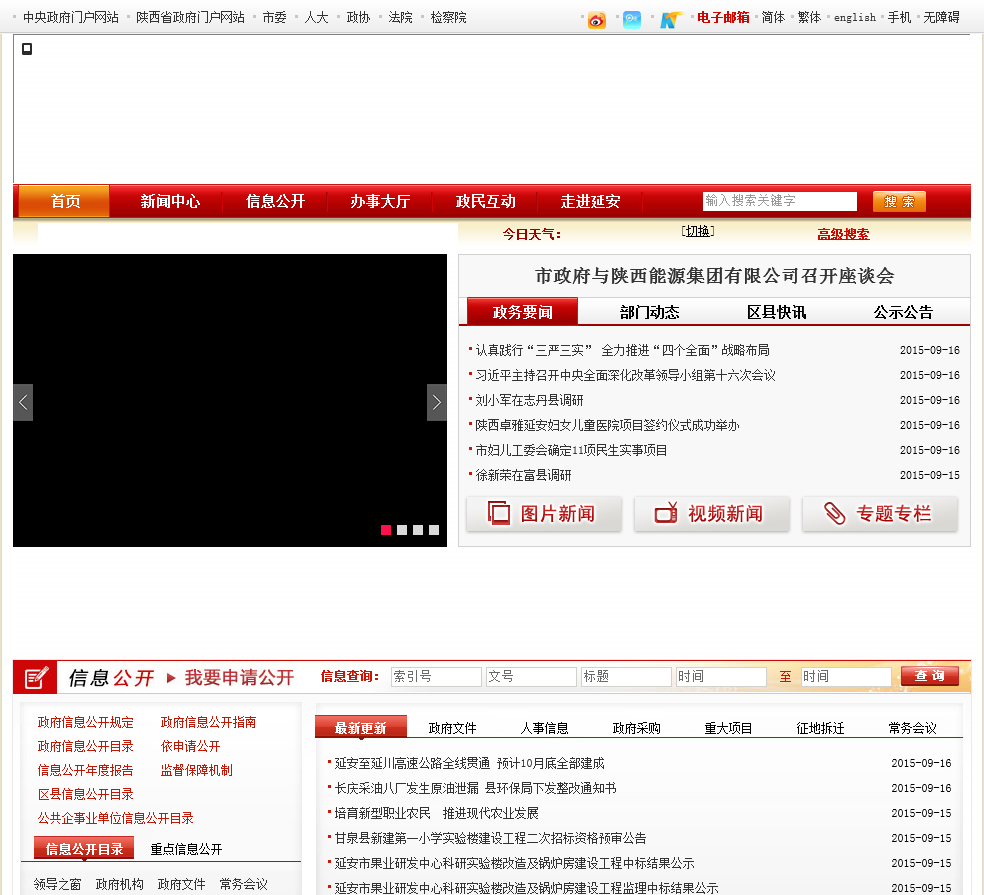Select the second slideshow dot
The width and height of the screenshot is (984, 895).
pyautogui.click(x=402, y=530)
